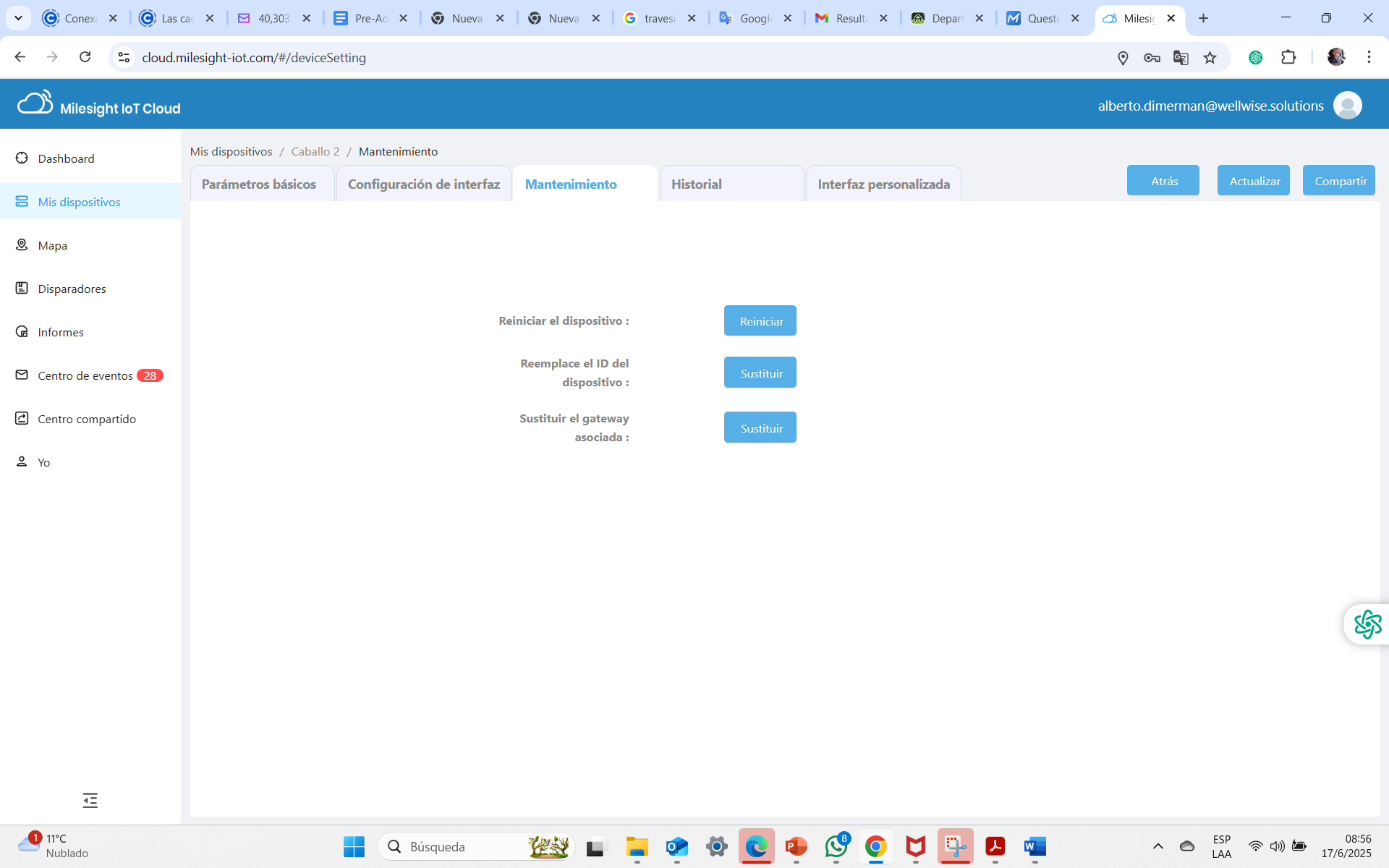This screenshot has width=1389, height=868.
Task: Open Centro compartido section
Action: [x=86, y=419]
